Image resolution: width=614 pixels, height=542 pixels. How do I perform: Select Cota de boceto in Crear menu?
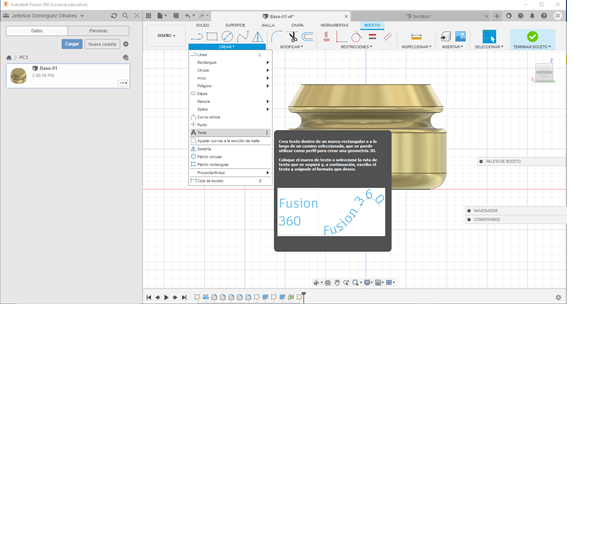click(230, 181)
